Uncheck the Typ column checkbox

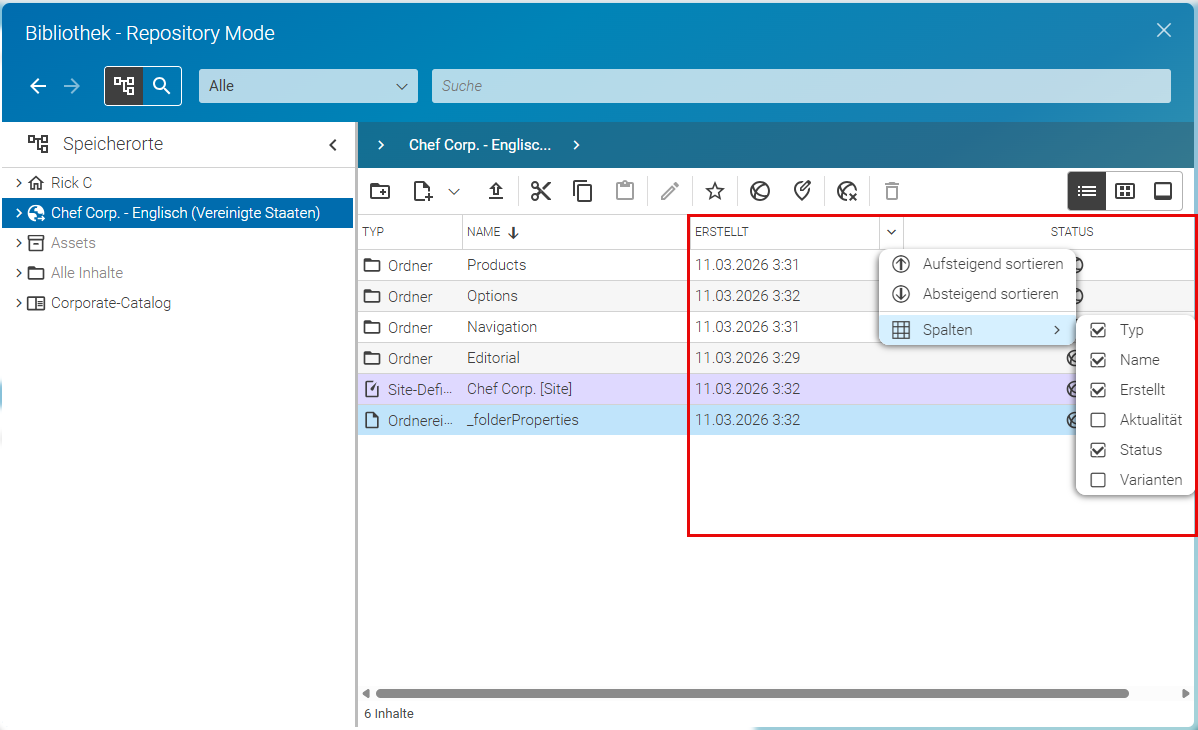[1098, 330]
